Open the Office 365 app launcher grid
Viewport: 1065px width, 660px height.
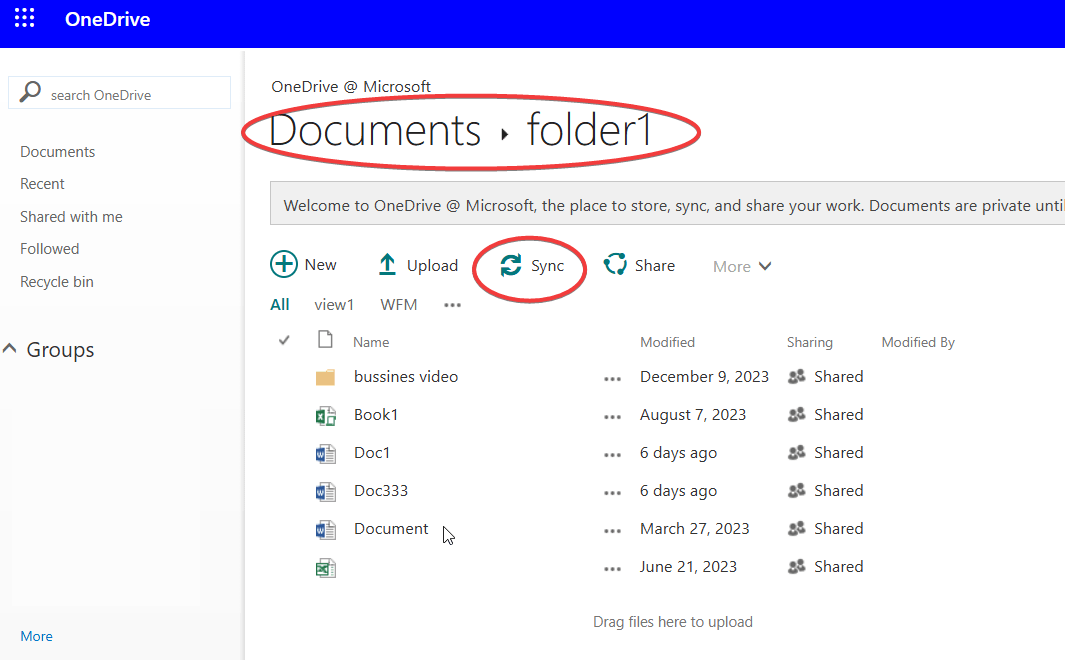(x=23, y=17)
